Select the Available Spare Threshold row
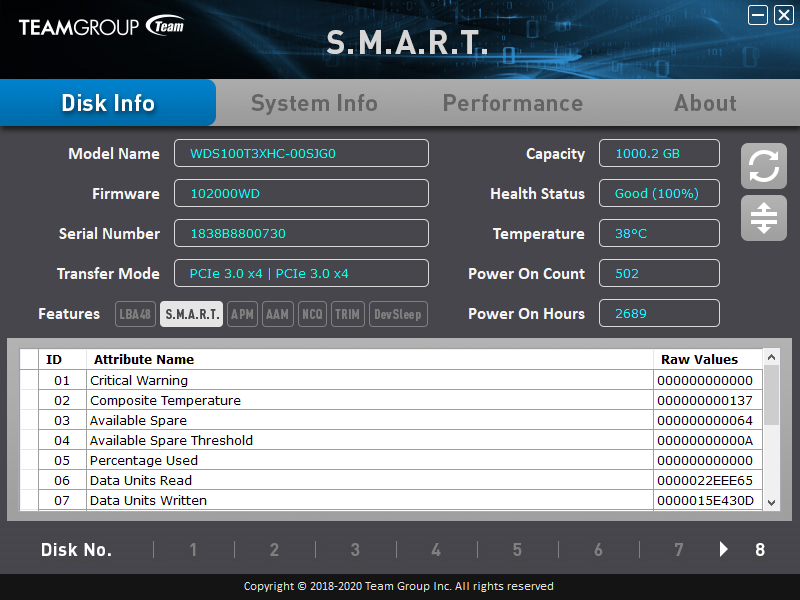Image resolution: width=800 pixels, height=600 pixels. point(391,440)
